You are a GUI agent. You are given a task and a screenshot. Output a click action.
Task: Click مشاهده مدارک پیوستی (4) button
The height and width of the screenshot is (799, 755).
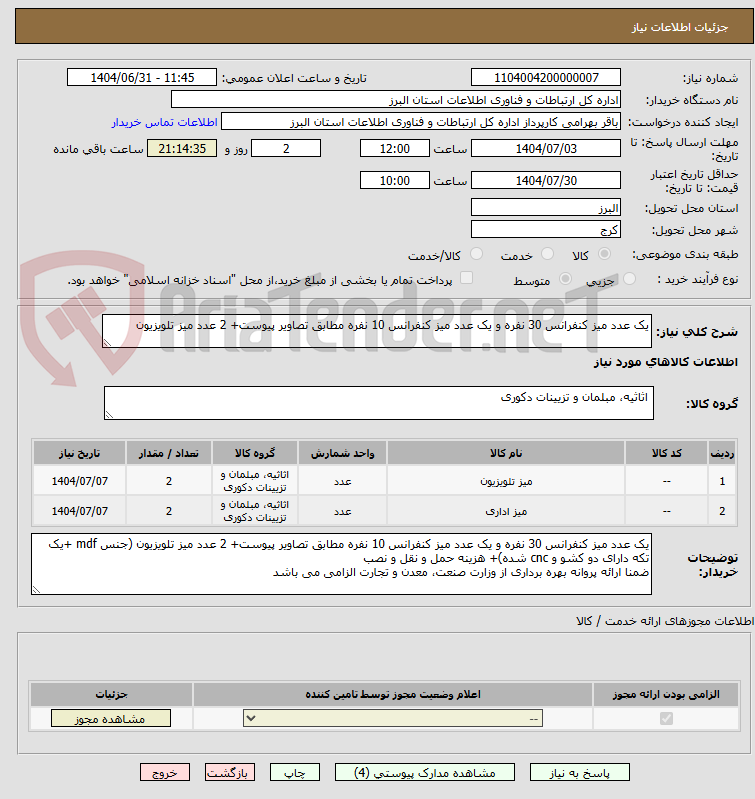425,773
